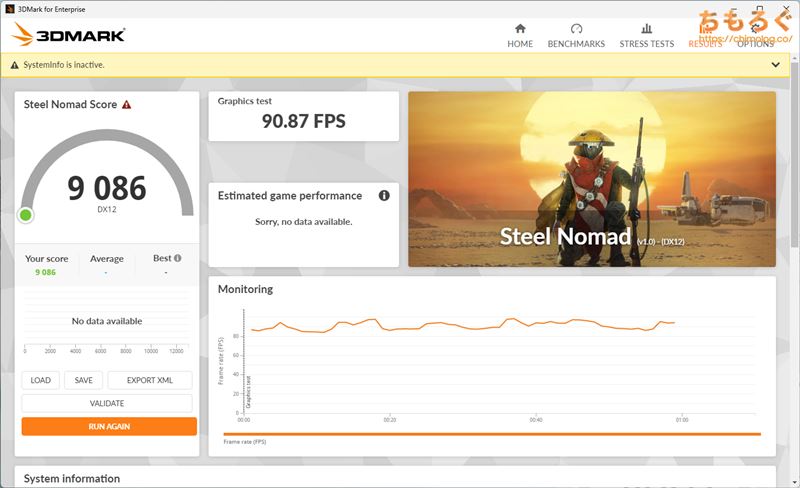Click the VALIDATE button

click(107, 403)
